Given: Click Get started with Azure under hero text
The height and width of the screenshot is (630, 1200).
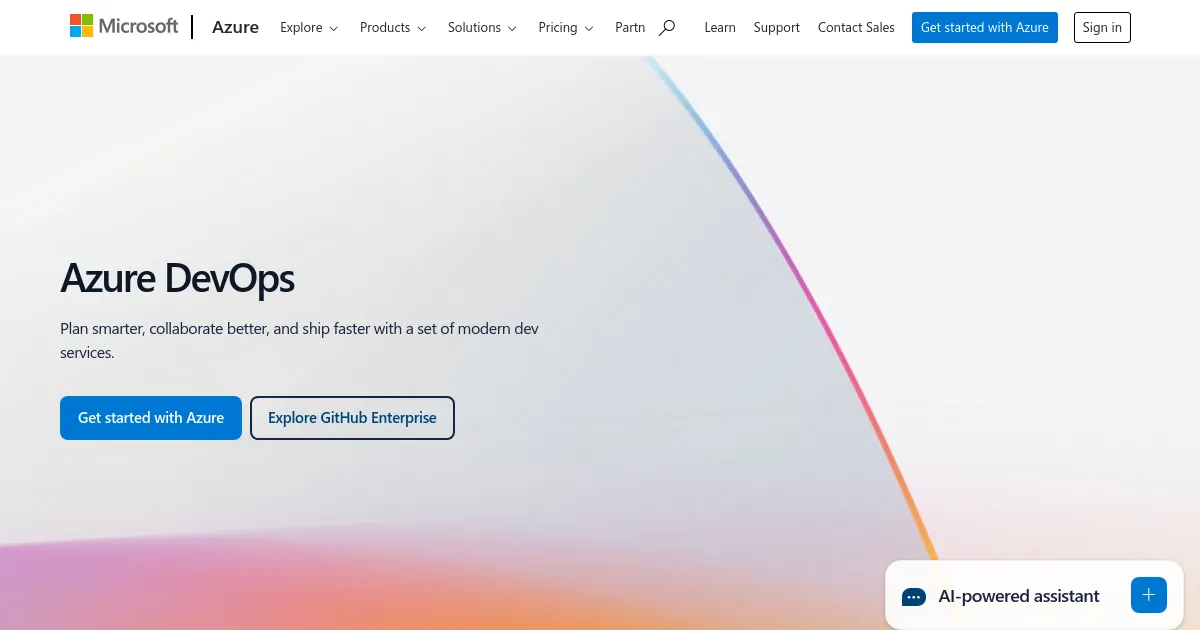Looking at the screenshot, I should click(x=151, y=418).
